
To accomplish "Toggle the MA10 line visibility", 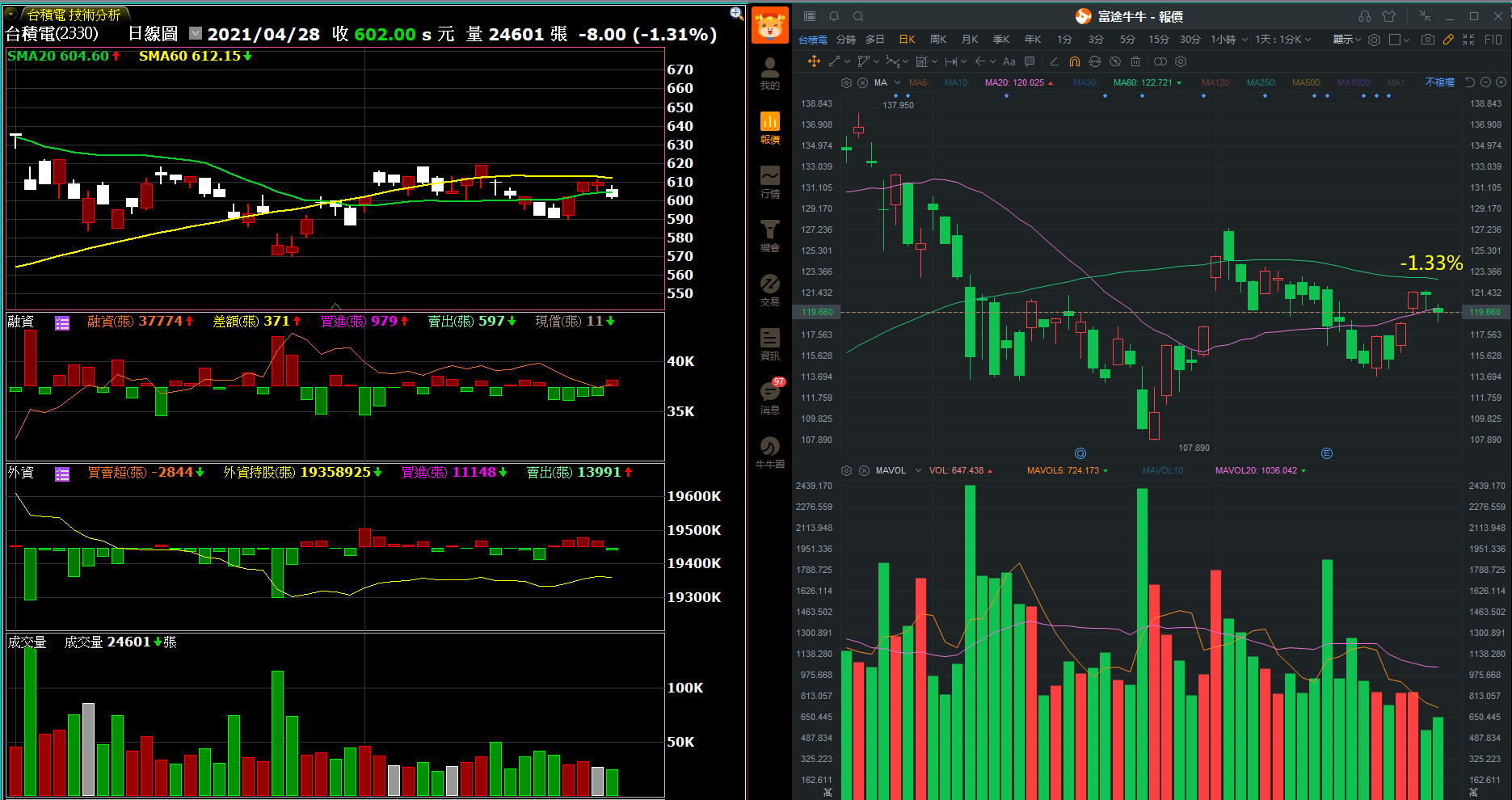I will [957, 82].
